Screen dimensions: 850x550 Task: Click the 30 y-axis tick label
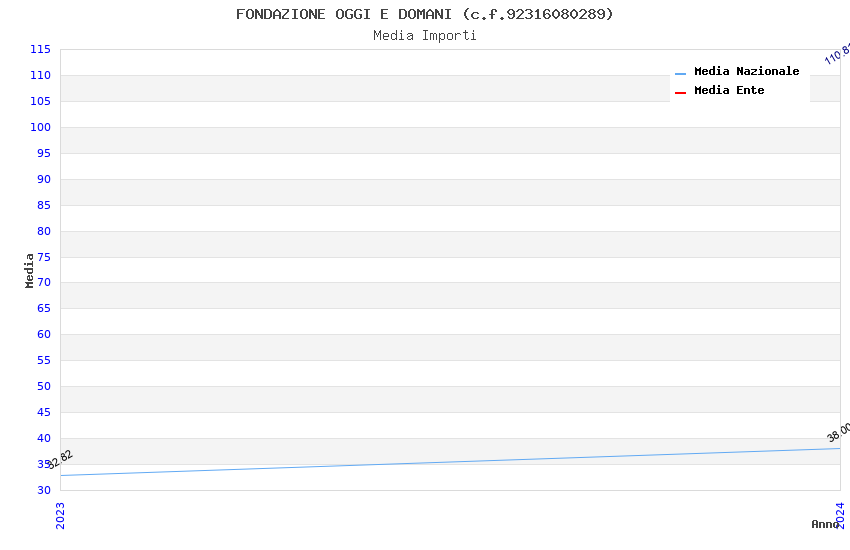pos(44,490)
